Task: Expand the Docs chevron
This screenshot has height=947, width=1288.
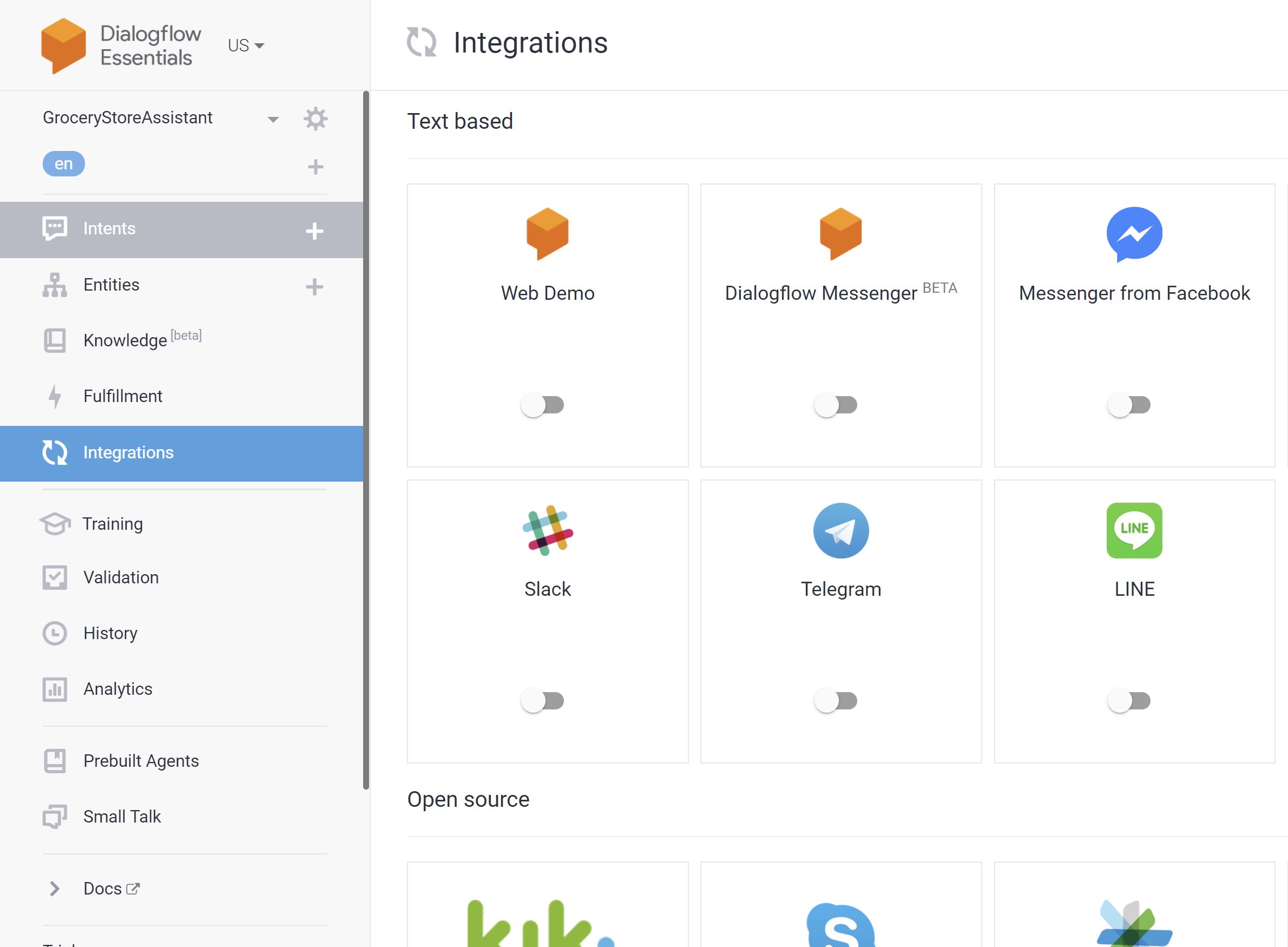Action: click(x=55, y=888)
